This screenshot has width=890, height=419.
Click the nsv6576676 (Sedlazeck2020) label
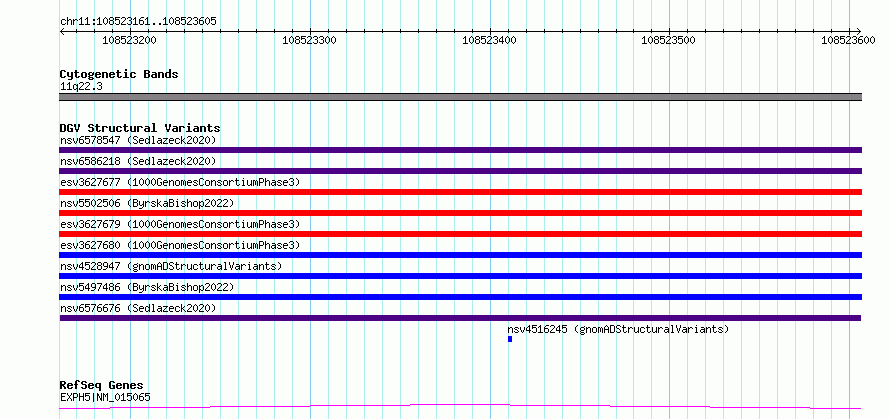click(138, 308)
